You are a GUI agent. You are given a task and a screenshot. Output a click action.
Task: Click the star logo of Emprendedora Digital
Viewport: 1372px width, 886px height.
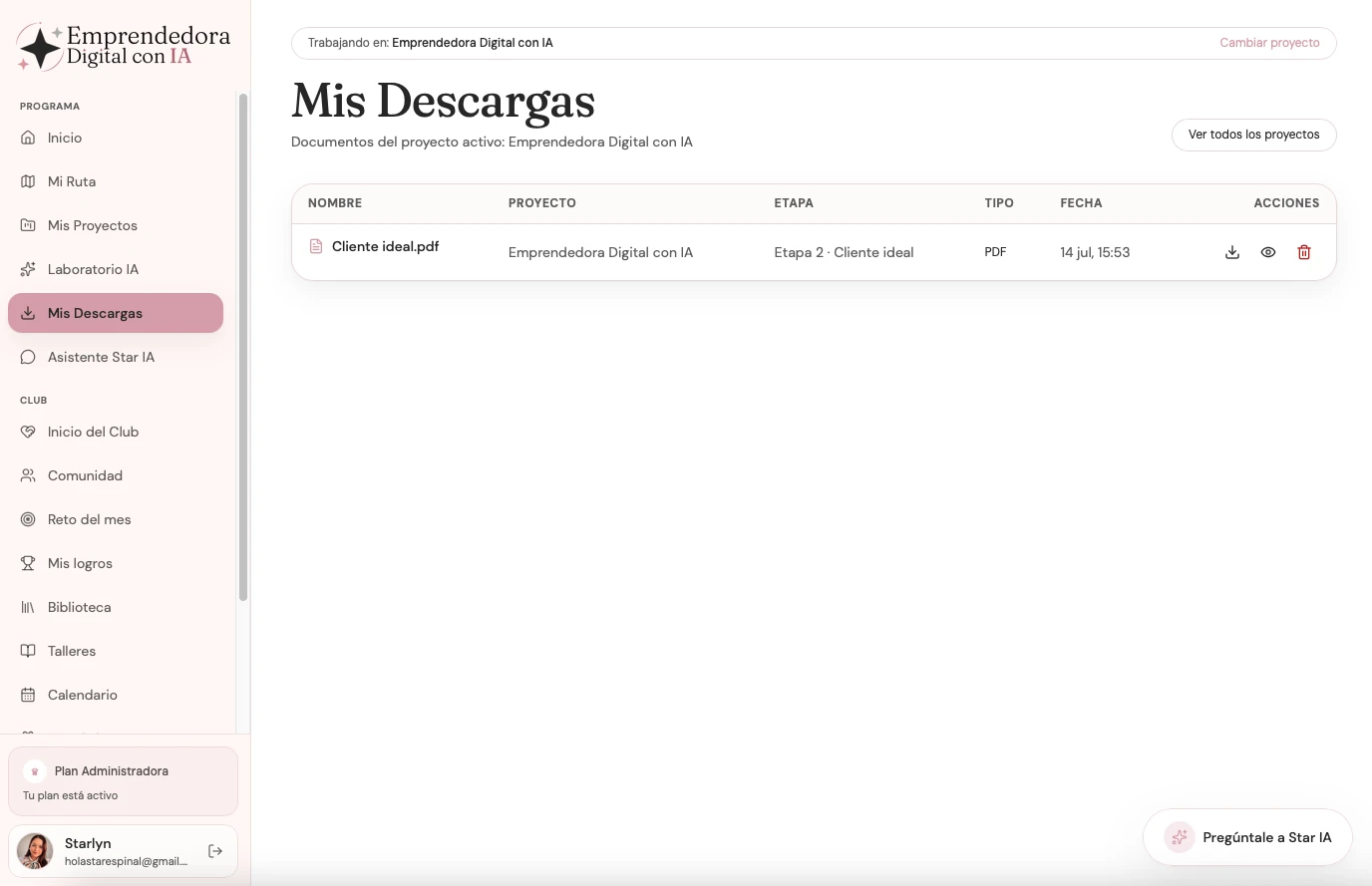point(41,47)
